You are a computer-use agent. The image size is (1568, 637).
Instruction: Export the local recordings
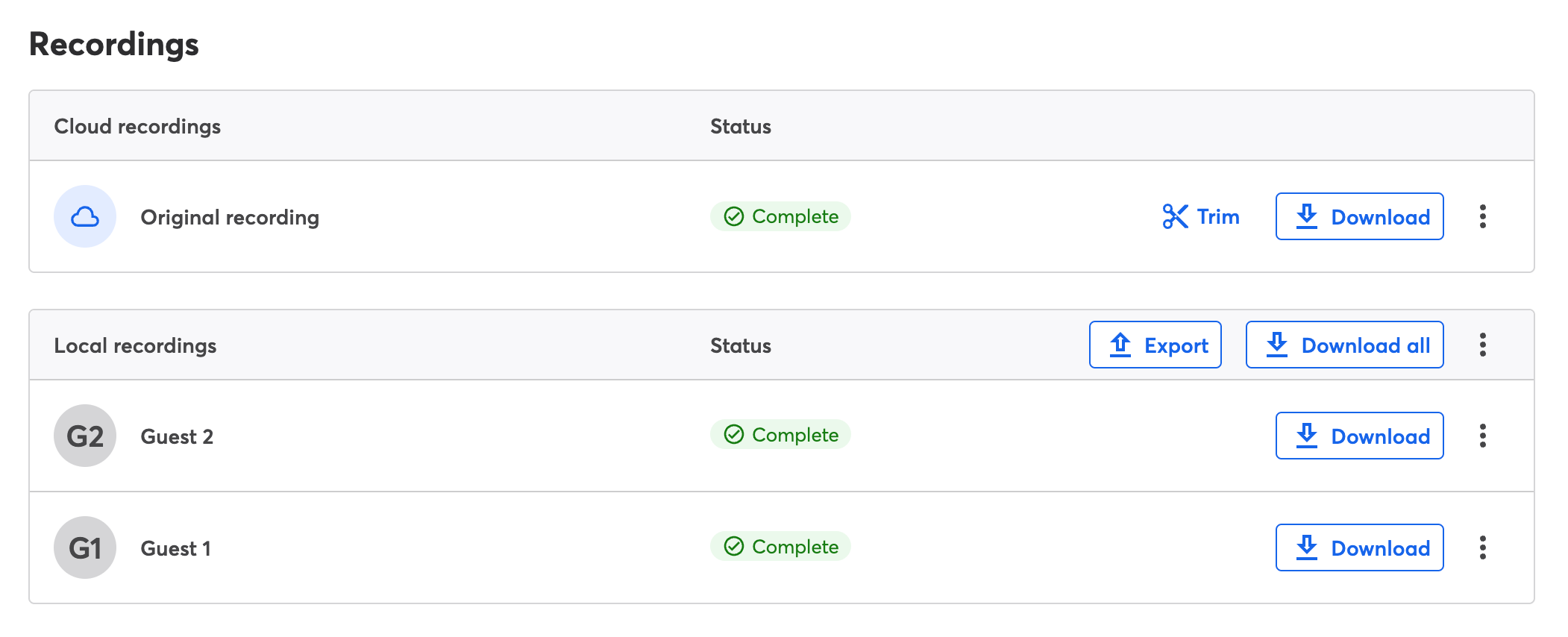1155,345
